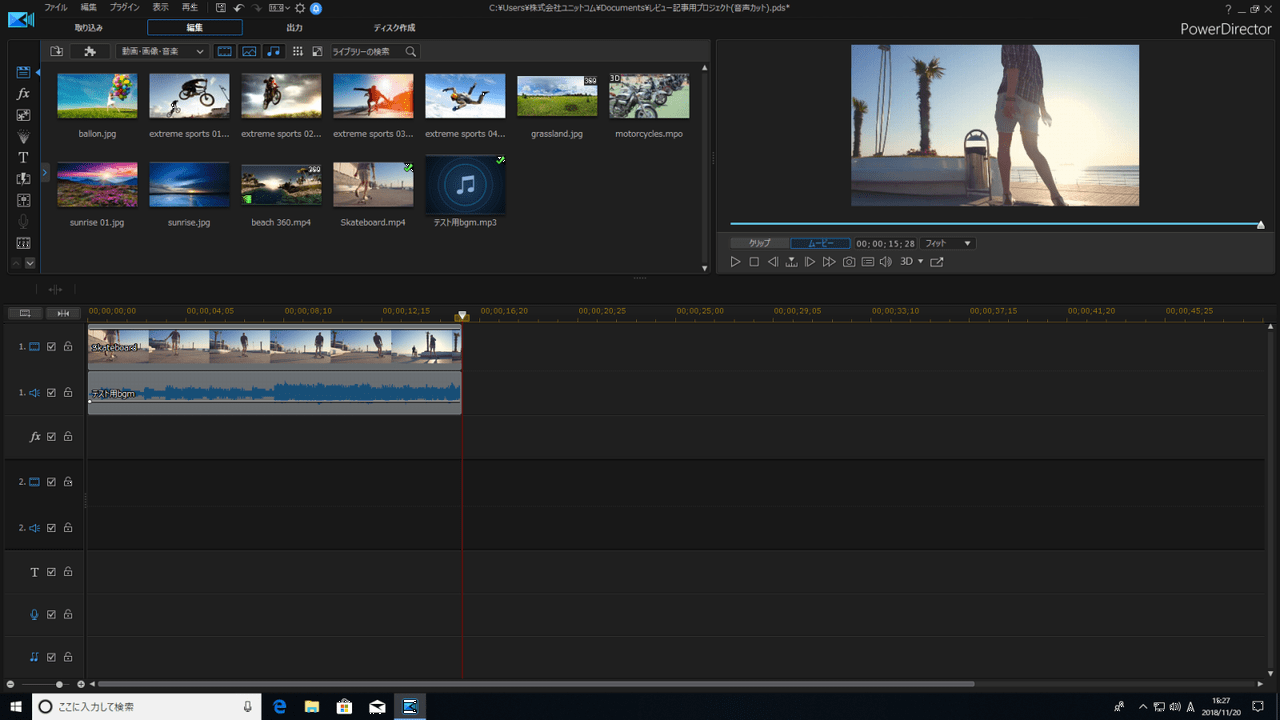Open the 動画・画像・音楽 media type dropdown

161,51
